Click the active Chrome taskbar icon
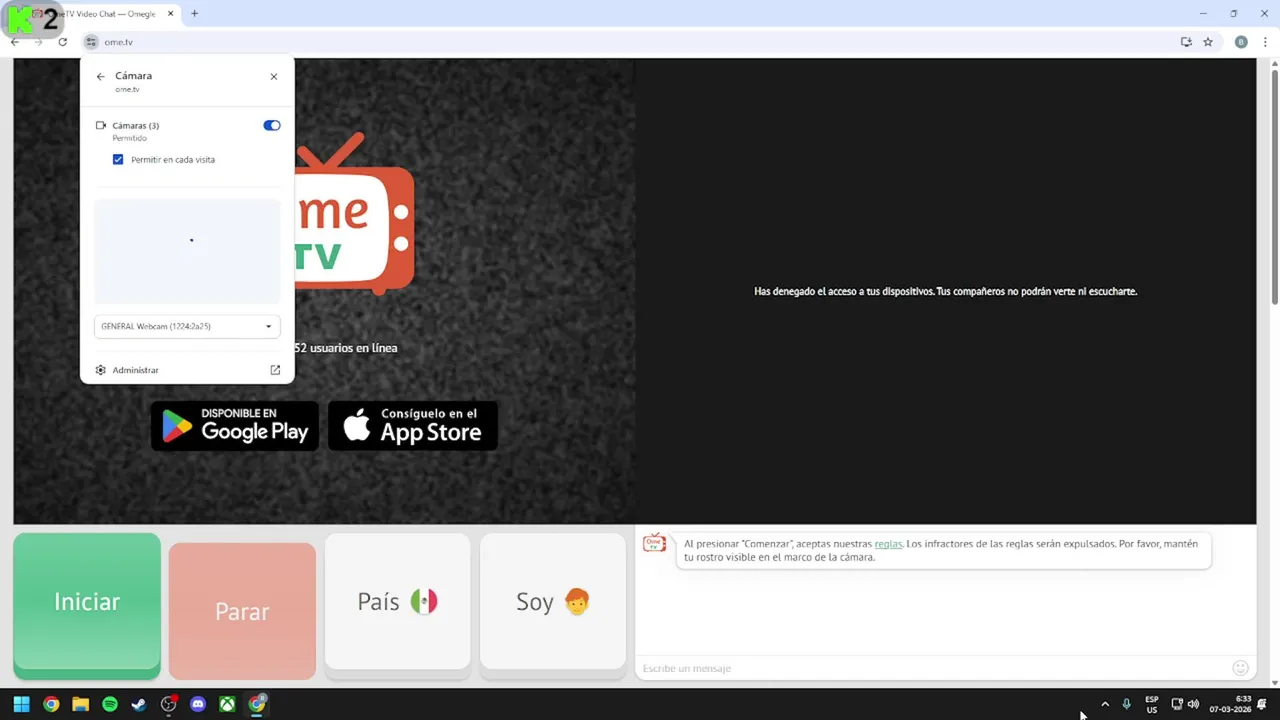Viewport: 1280px width, 720px height. (x=258, y=704)
